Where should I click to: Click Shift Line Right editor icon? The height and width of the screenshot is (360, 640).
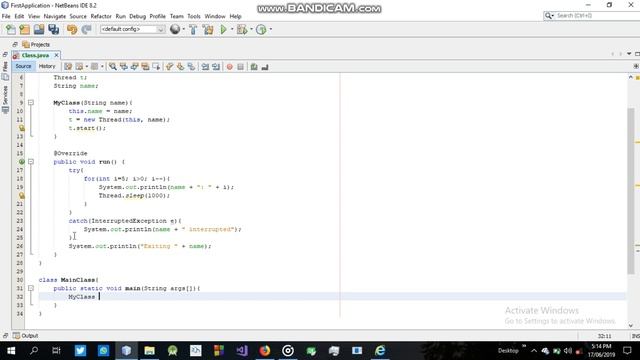coord(216,67)
